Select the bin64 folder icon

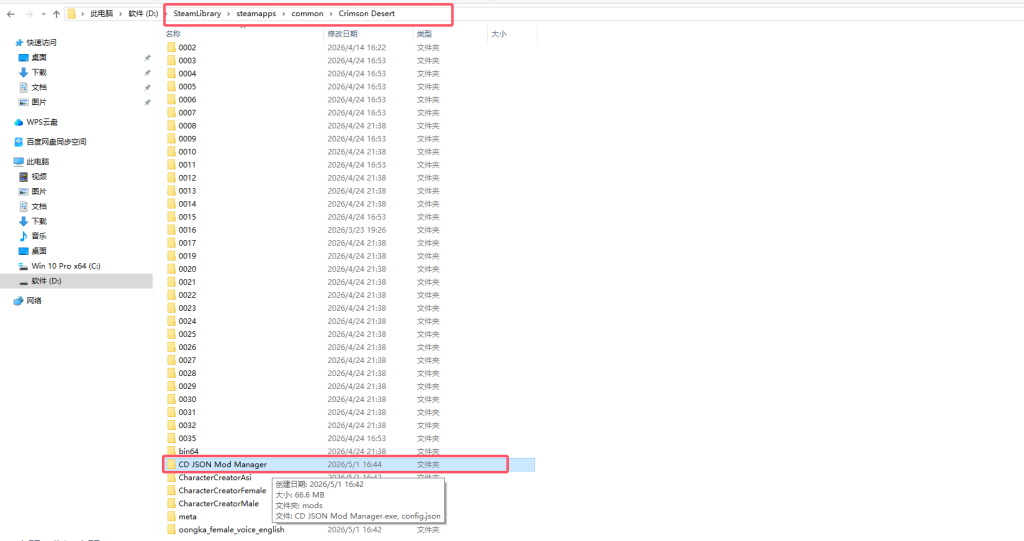171,451
